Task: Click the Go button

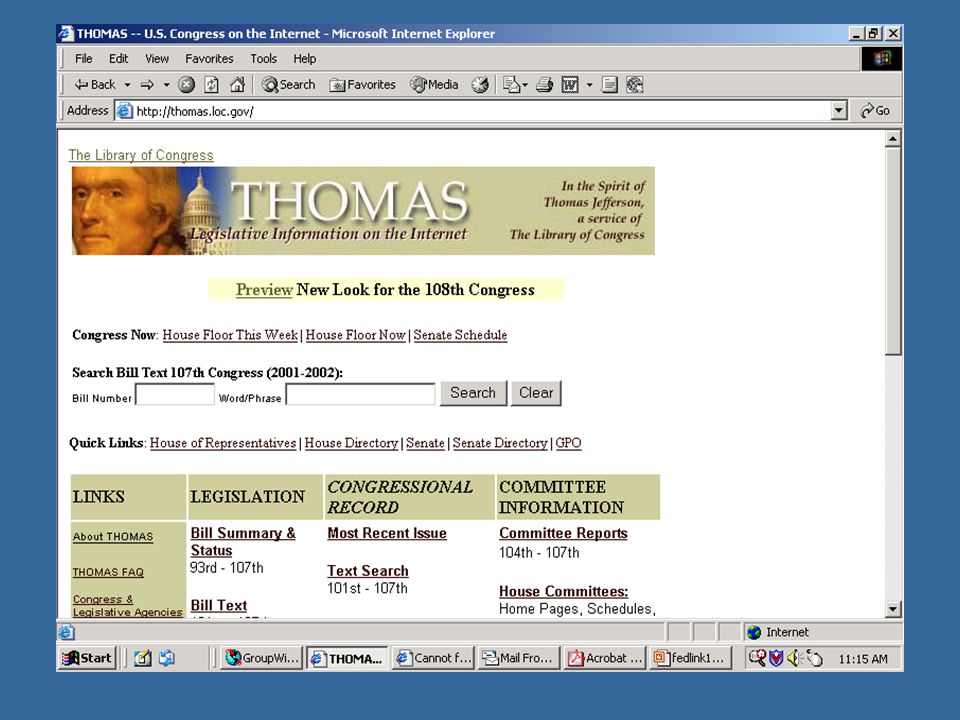Action: click(x=875, y=111)
